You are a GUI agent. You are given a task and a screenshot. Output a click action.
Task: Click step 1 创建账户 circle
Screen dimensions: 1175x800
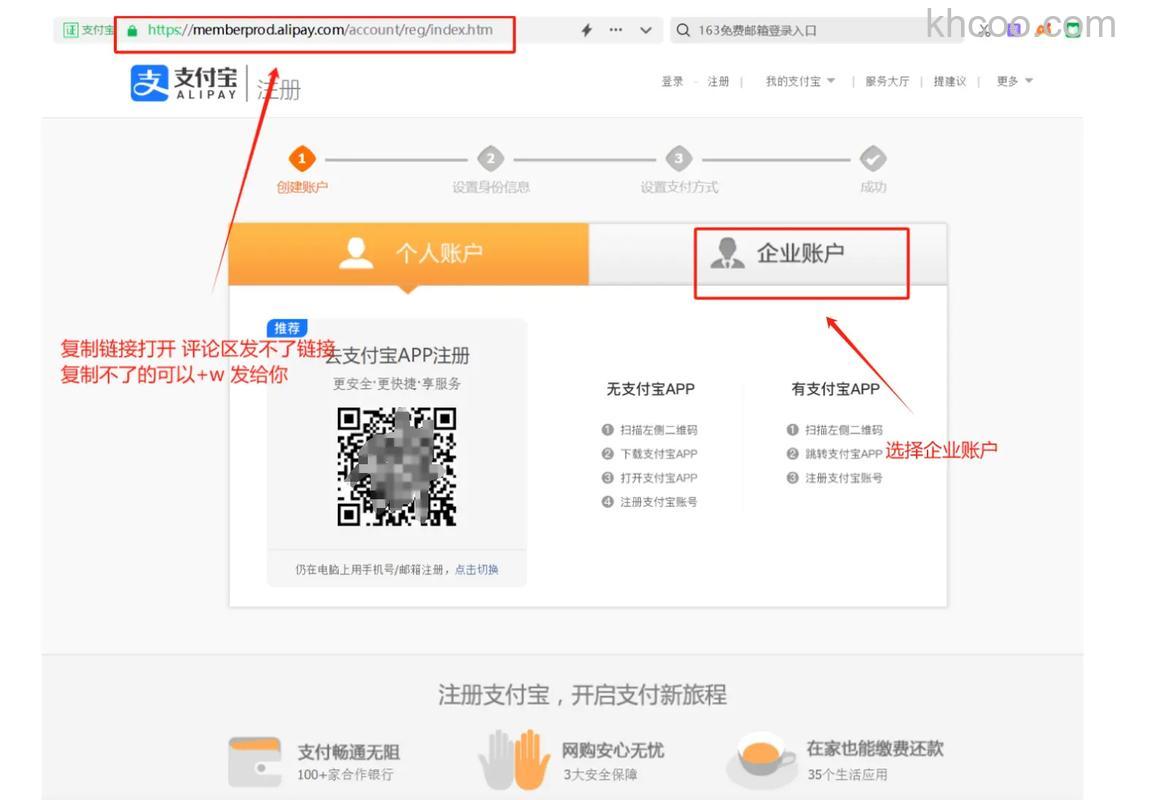pyautogui.click(x=302, y=157)
